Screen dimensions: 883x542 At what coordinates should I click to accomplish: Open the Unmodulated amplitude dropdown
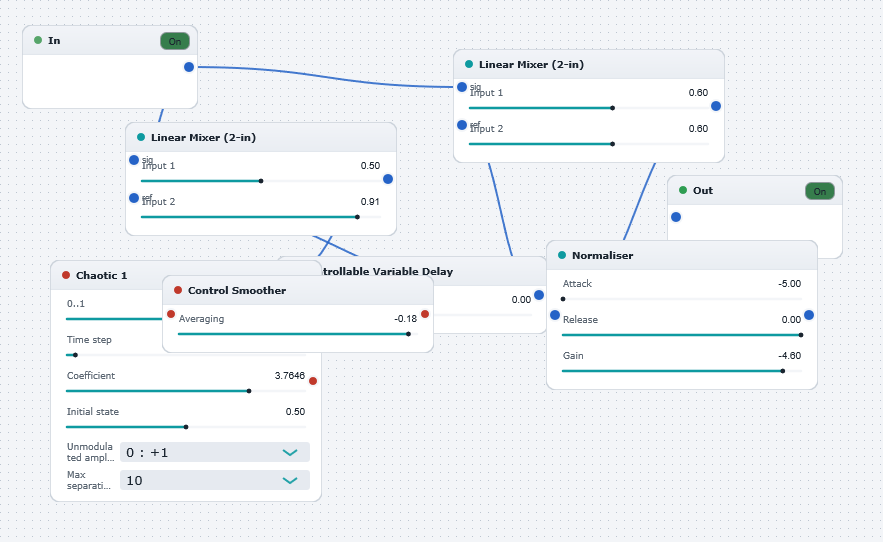[x=215, y=452]
